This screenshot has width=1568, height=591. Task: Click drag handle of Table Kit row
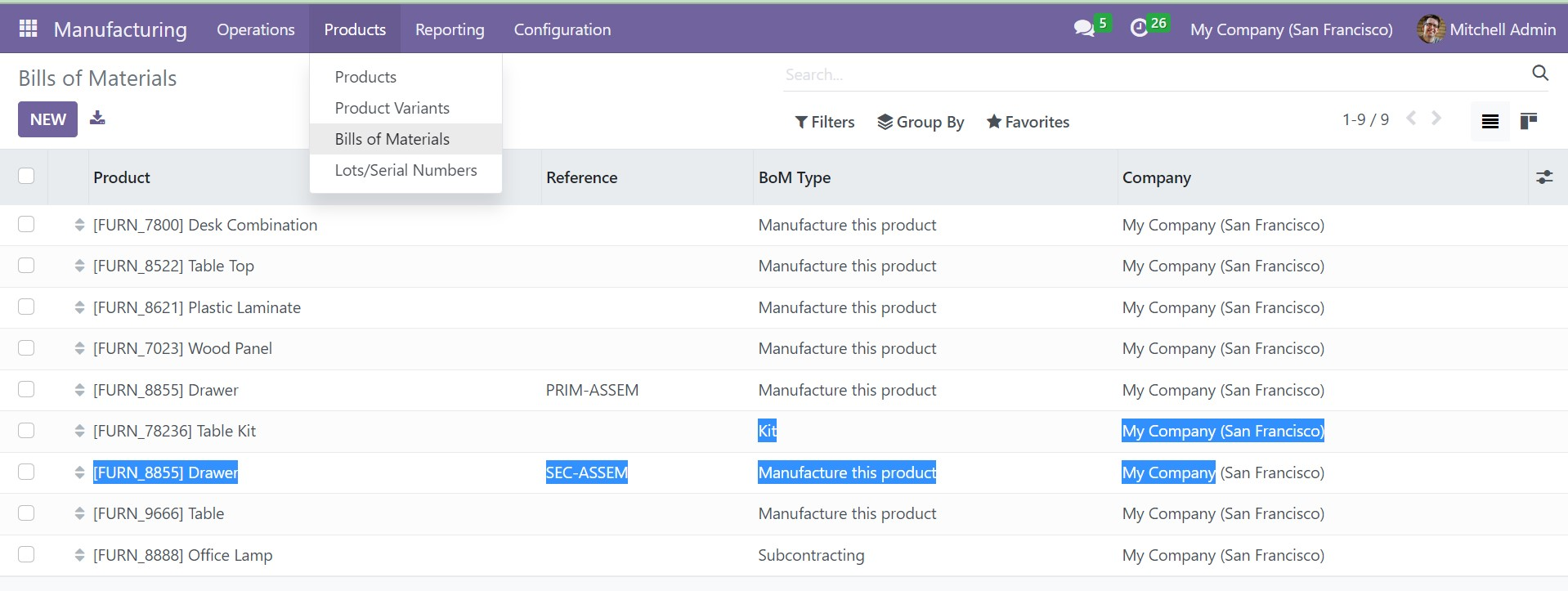(79, 431)
